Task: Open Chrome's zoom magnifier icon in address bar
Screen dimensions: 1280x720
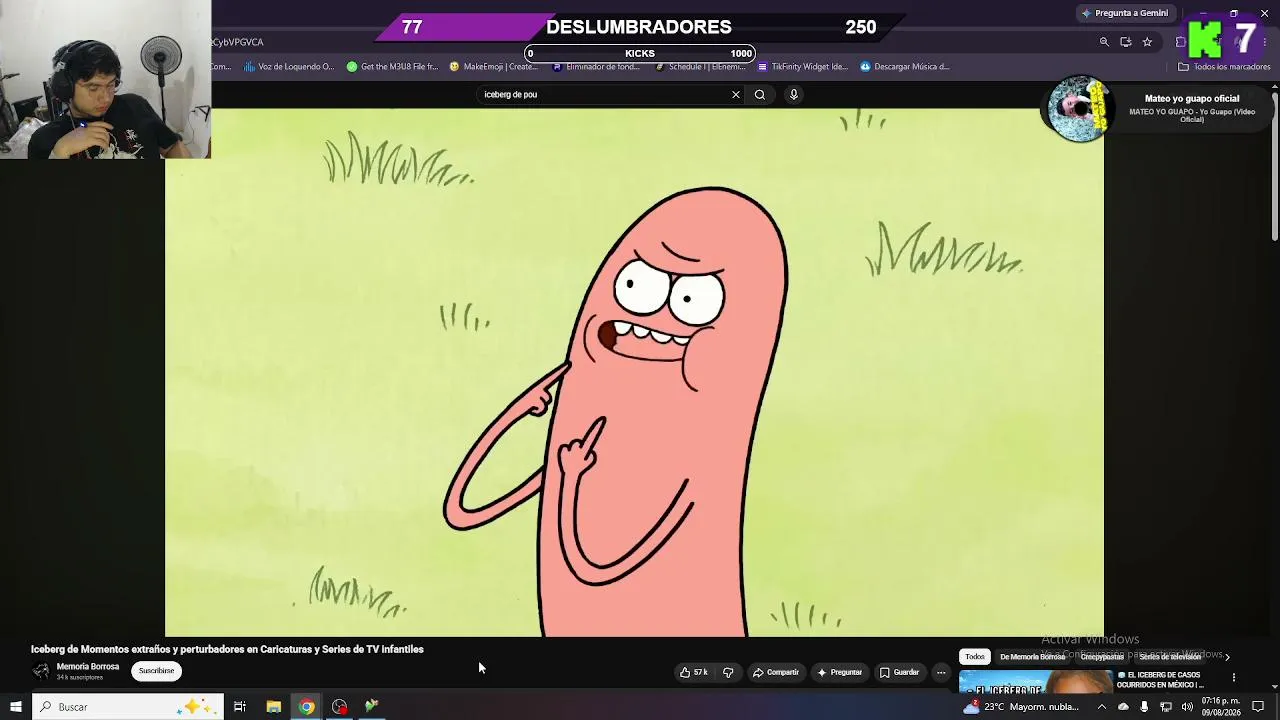Action: (x=1104, y=42)
